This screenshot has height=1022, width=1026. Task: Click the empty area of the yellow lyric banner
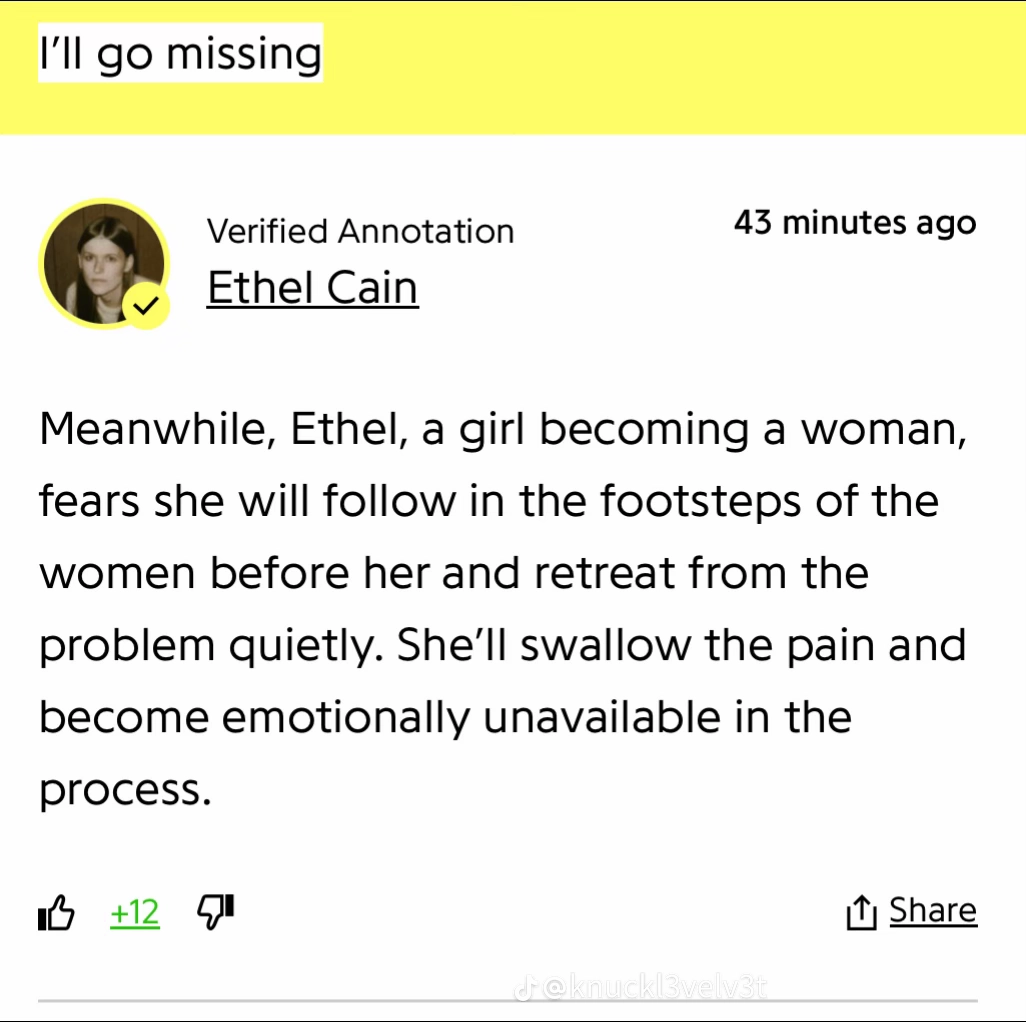(674, 65)
